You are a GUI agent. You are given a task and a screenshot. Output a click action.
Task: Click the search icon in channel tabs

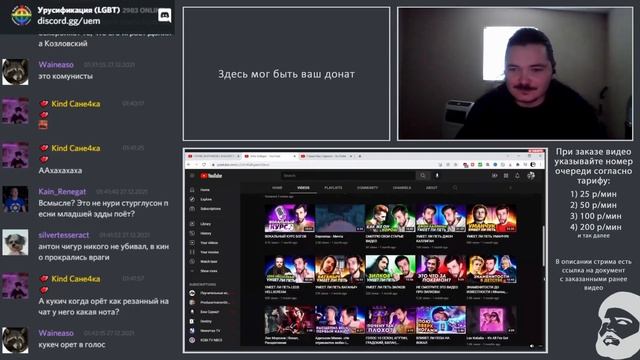[455, 188]
